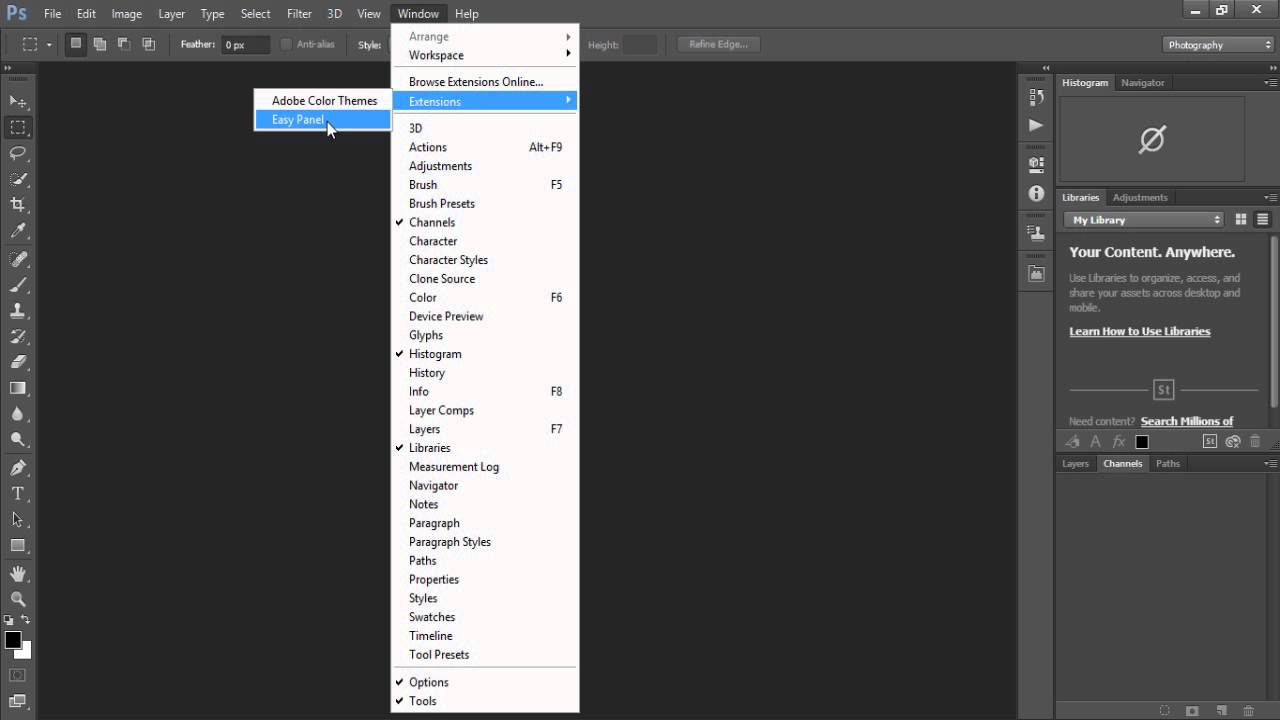
Task: Uncheck Tools in the Window menu
Action: click(484, 701)
